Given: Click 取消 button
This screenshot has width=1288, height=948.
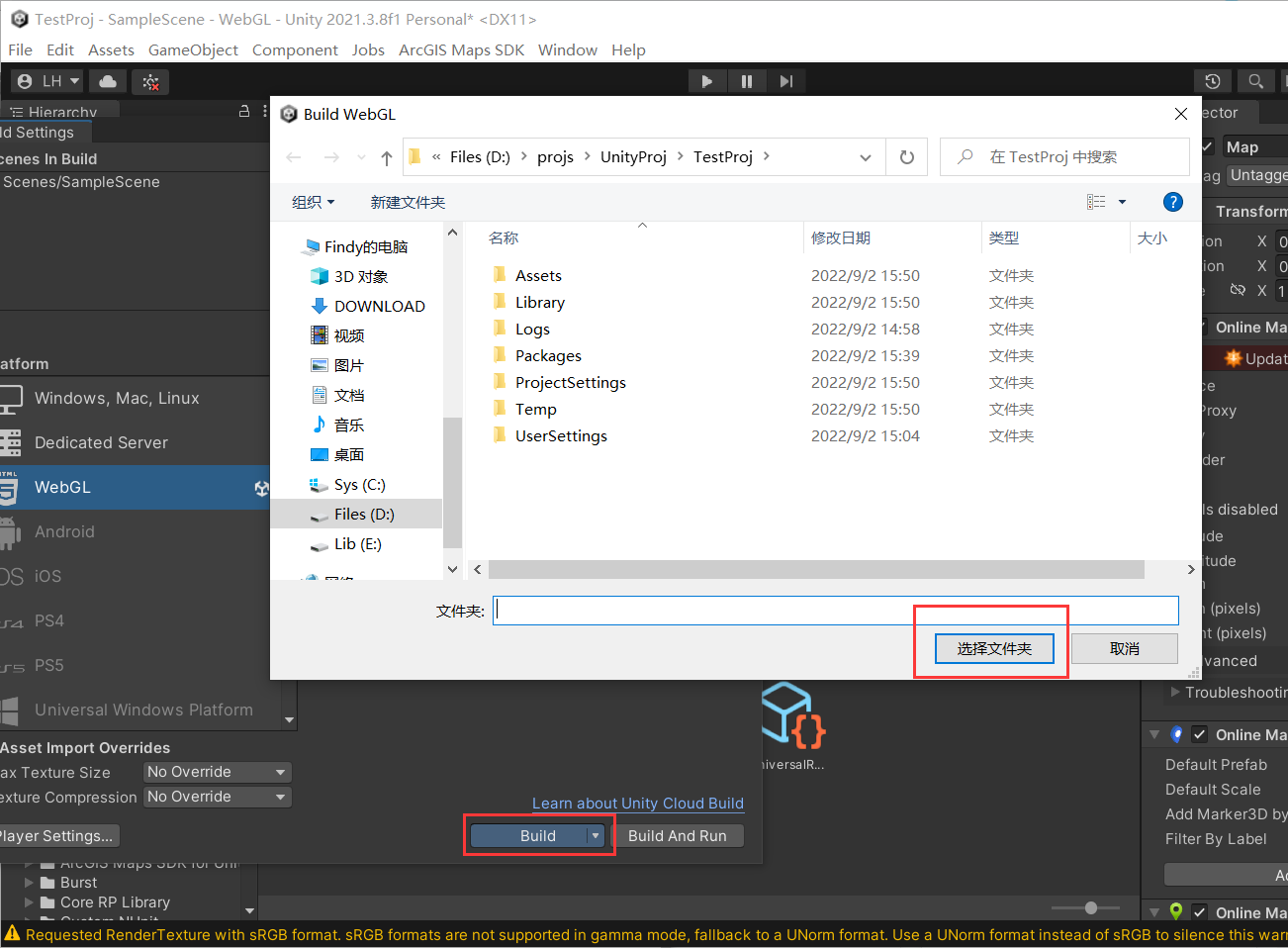Looking at the screenshot, I should point(1125,649).
